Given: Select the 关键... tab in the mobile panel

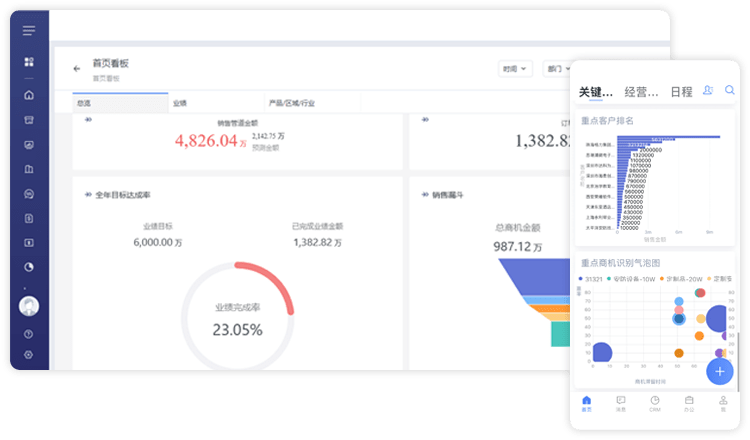Looking at the screenshot, I should point(596,91).
